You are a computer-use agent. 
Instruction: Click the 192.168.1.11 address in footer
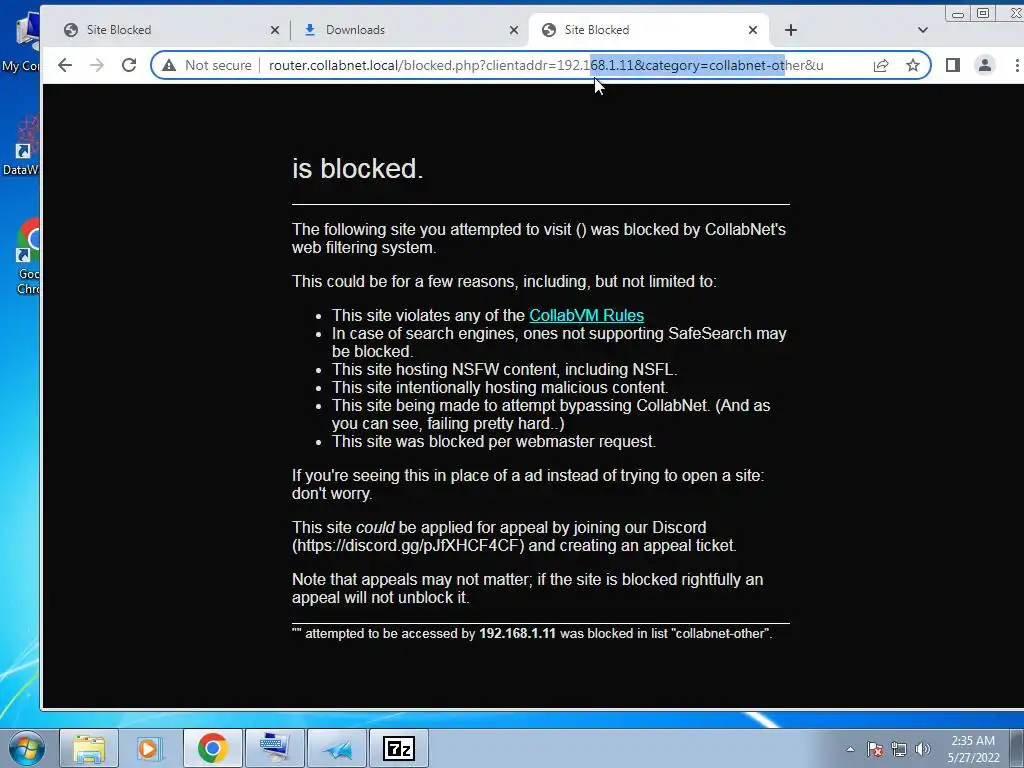(x=517, y=633)
